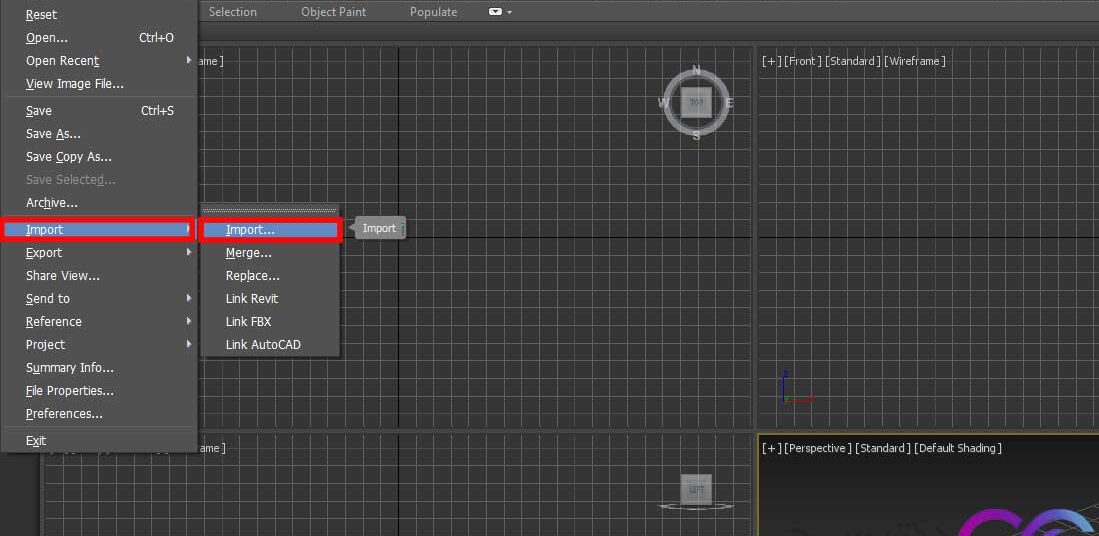Click Front viewport [Wireframe] shading label
This screenshot has height=536, width=1099.
915,62
